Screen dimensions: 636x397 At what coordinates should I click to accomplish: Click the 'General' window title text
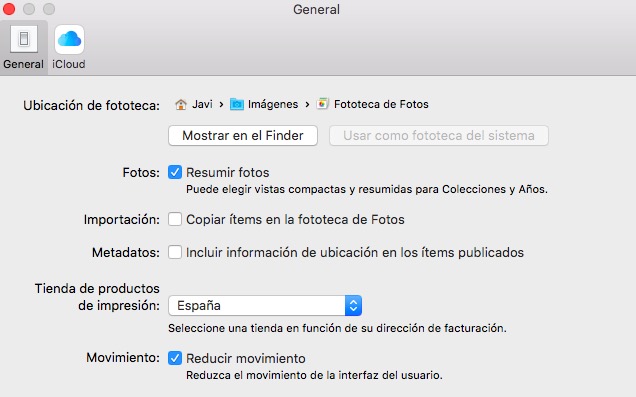(x=316, y=9)
